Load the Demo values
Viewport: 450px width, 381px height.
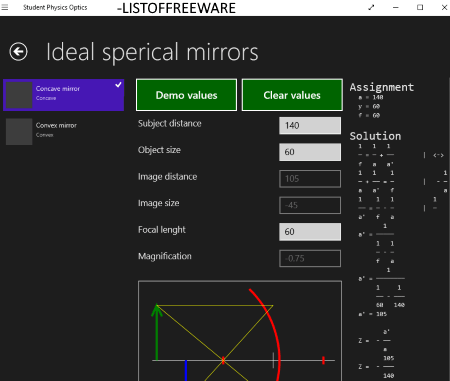tap(186, 95)
